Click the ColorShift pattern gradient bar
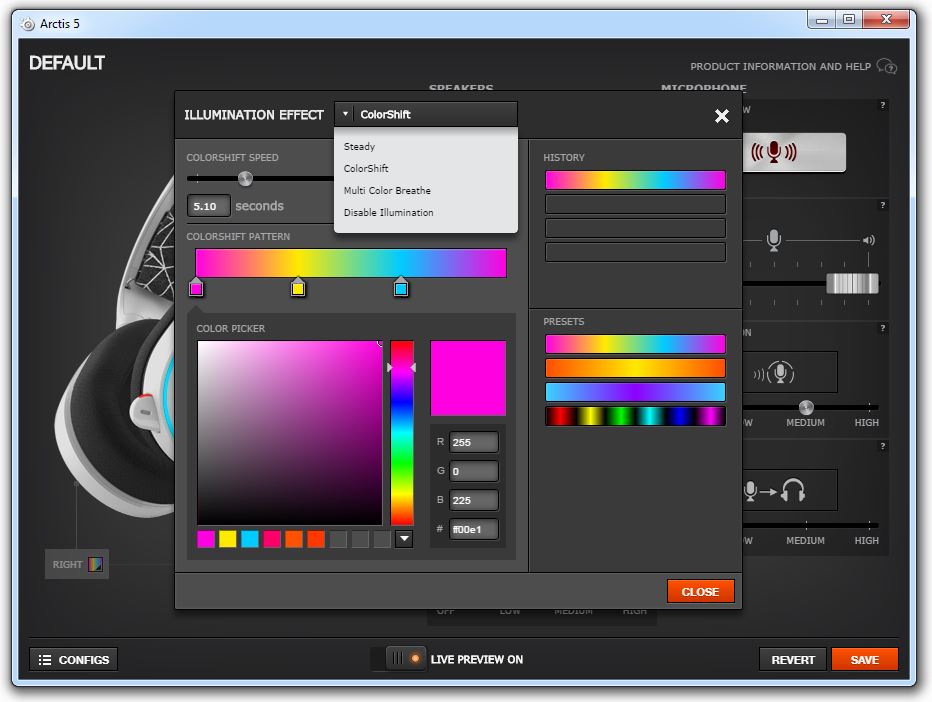 (x=351, y=263)
